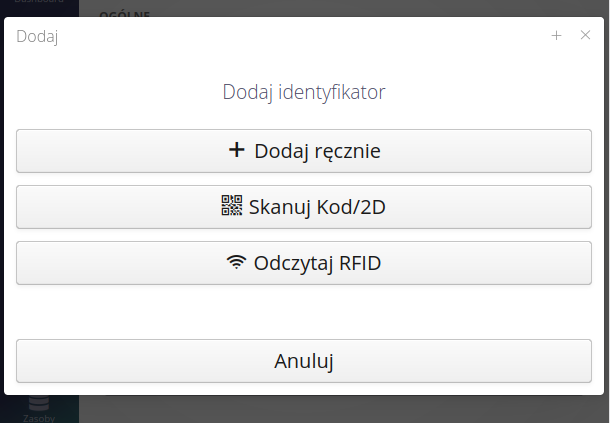Choose the Dodaj ręcznie button label

point(317,151)
